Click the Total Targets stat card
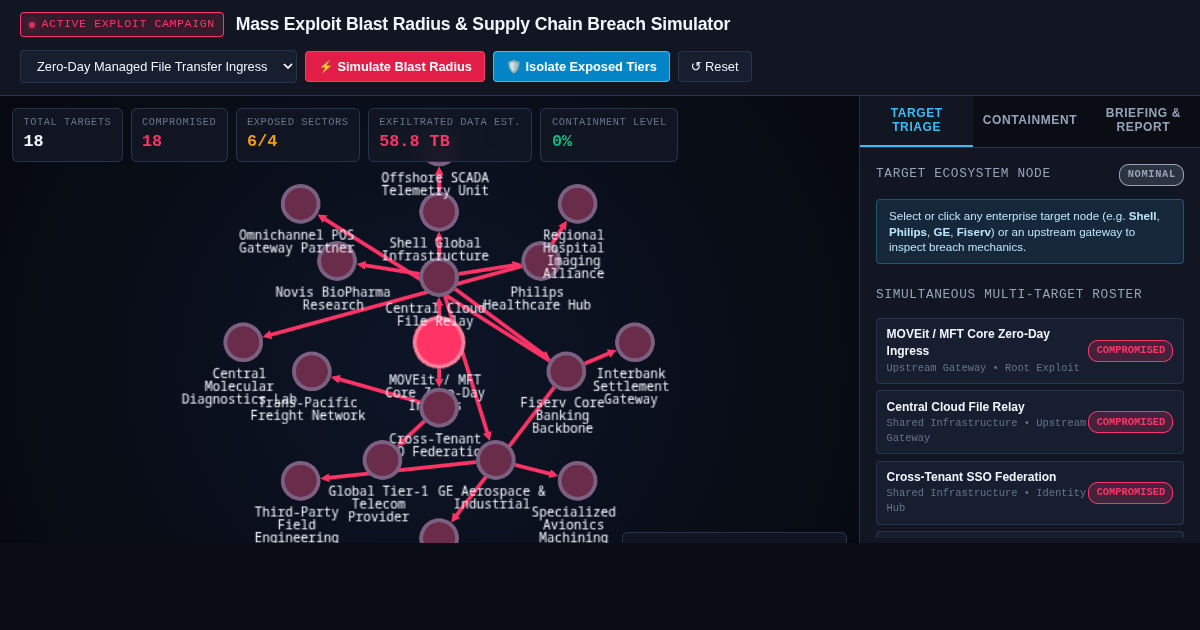The width and height of the screenshot is (1200, 630). [x=67, y=135]
